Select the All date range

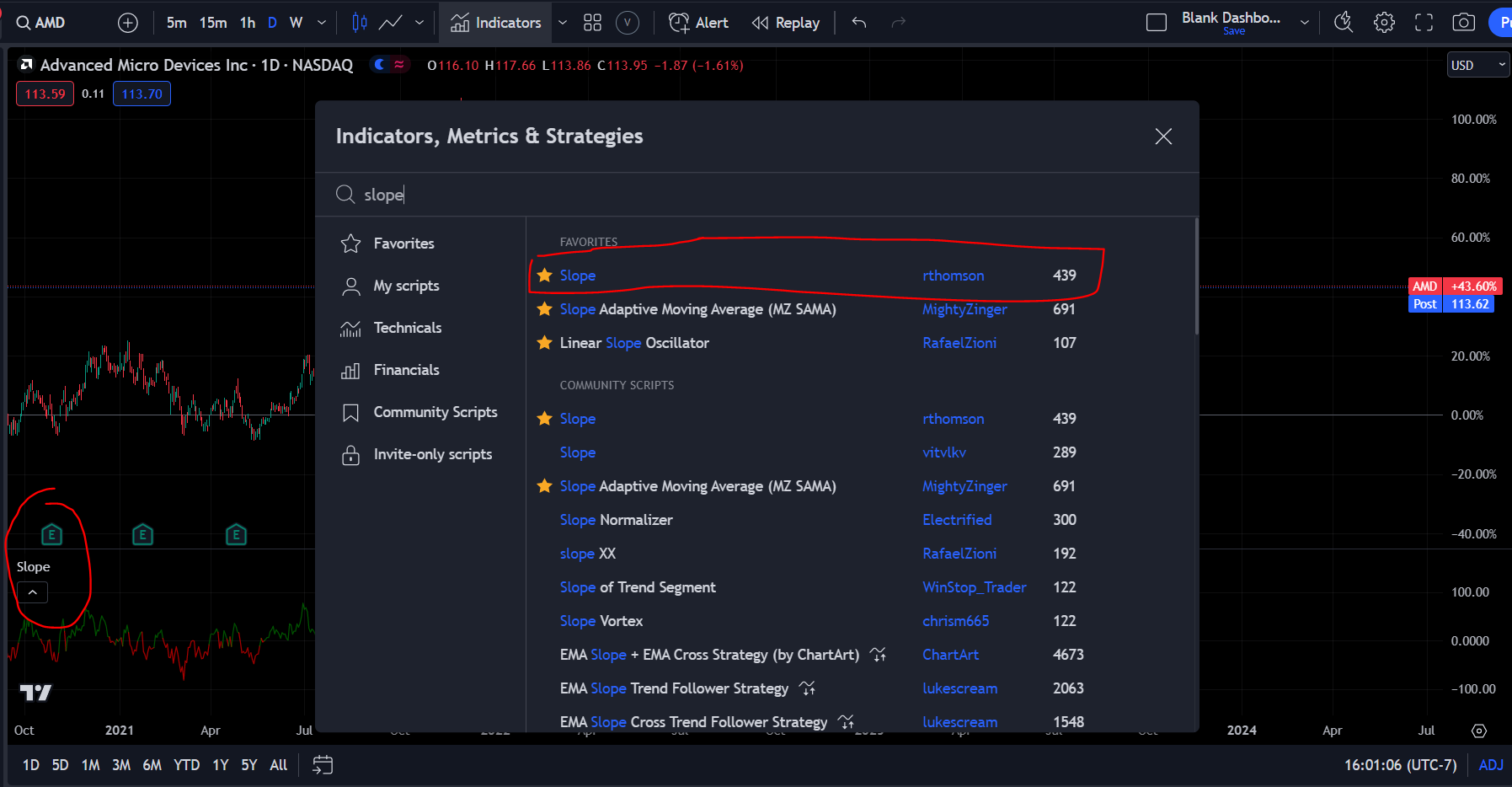(278, 765)
